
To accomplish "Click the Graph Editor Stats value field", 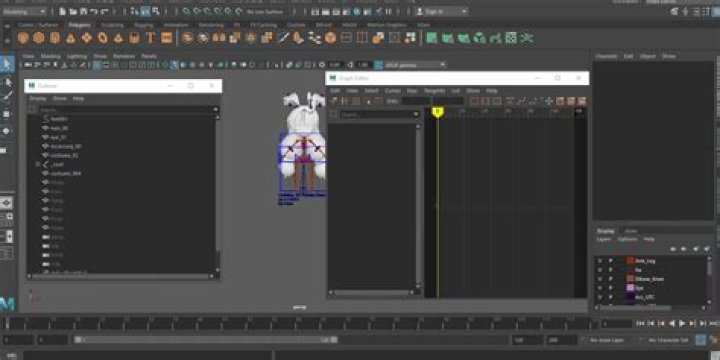I will point(416,101).
